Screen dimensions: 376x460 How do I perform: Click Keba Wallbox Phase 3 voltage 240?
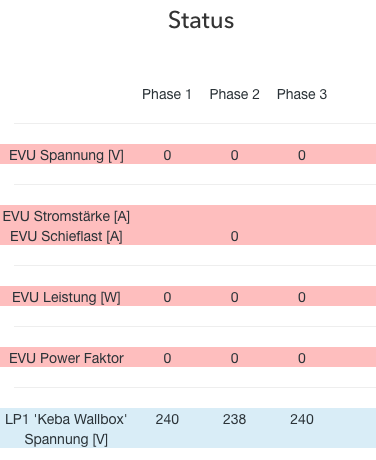point(302,419)
